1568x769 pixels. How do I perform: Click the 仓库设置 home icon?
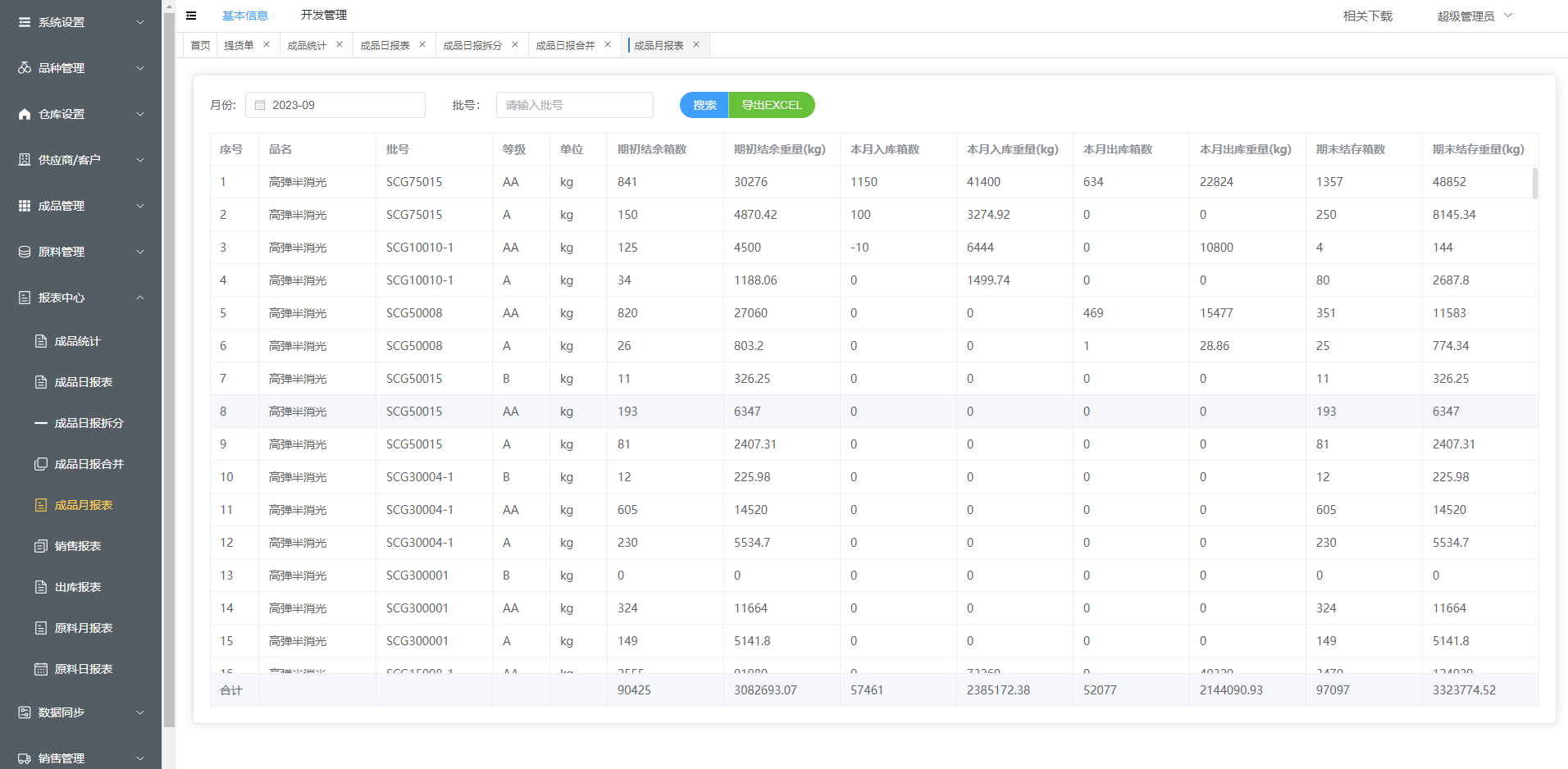point(25,114)
